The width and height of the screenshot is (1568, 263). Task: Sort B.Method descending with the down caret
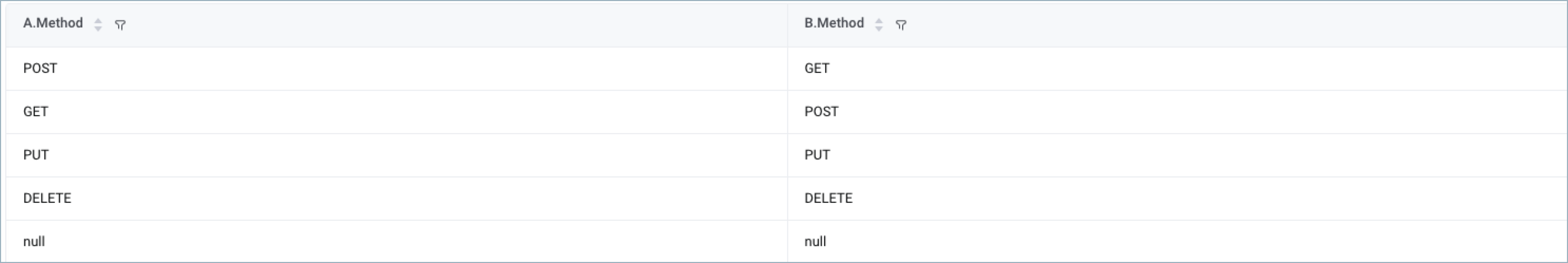pyautogui.click(x=879, y=29)
